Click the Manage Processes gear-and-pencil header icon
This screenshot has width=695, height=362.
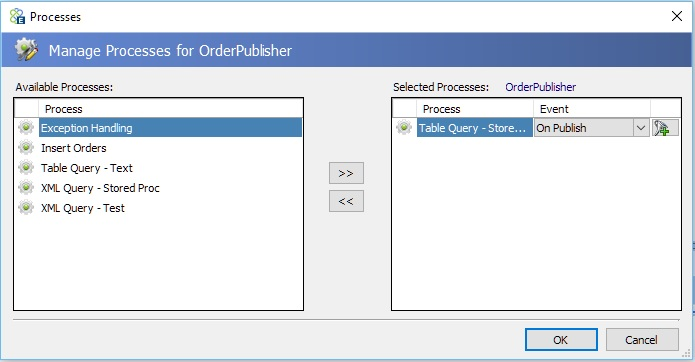(26, 49)
